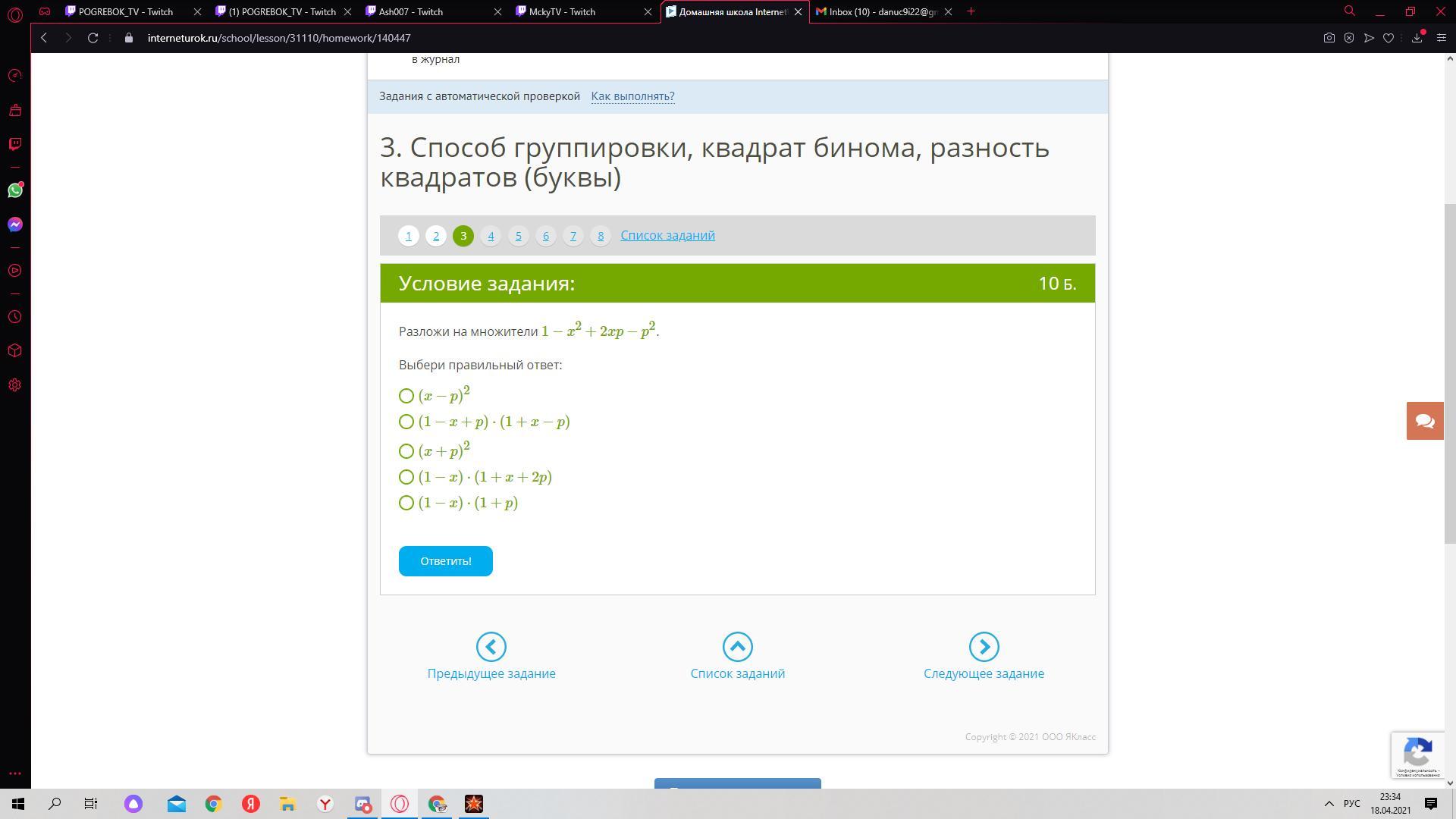Viewport: 1456px width, 819px height.
Task: Go to next task arrow button
Action: (984, 647)
